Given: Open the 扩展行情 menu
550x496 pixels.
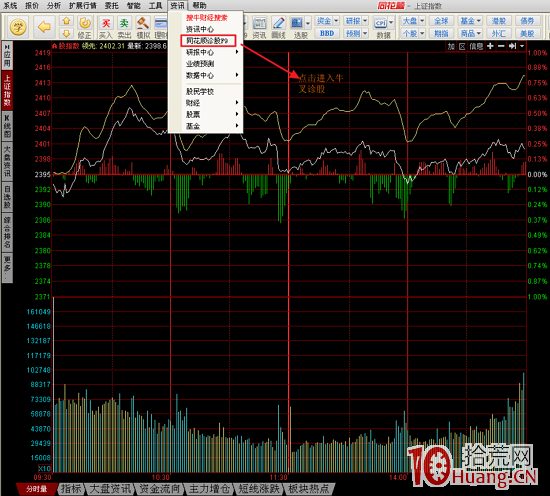Looking at the screenshot, I should coord(83,5).
